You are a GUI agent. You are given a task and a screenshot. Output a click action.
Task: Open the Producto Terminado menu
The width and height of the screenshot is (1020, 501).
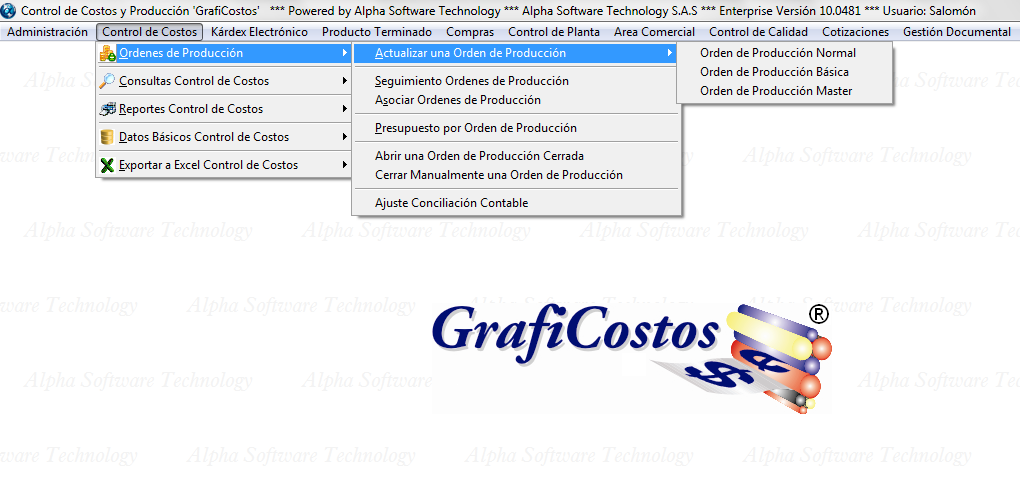(x=377, y=32)
